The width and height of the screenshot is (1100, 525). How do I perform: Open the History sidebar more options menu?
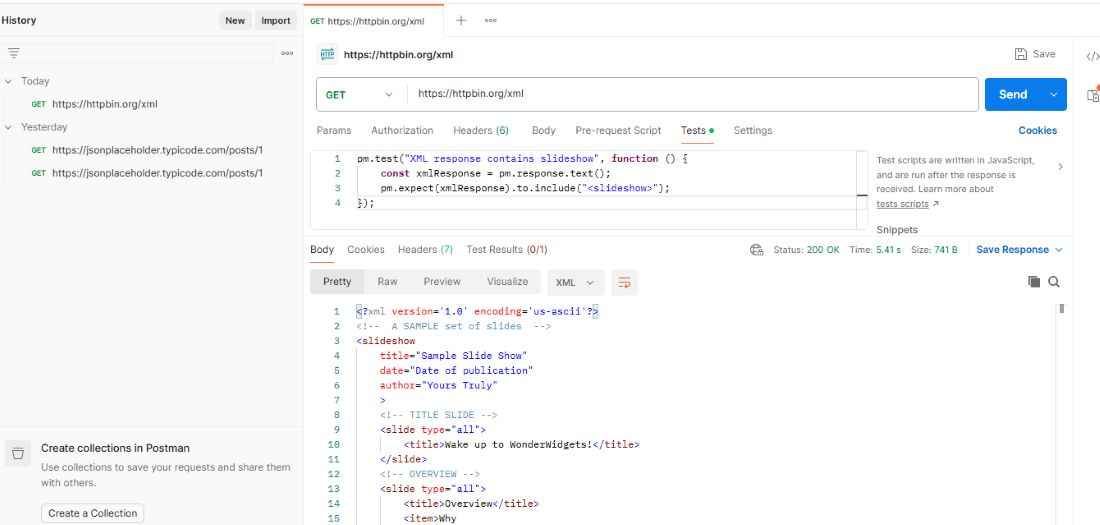click(287, 53)
